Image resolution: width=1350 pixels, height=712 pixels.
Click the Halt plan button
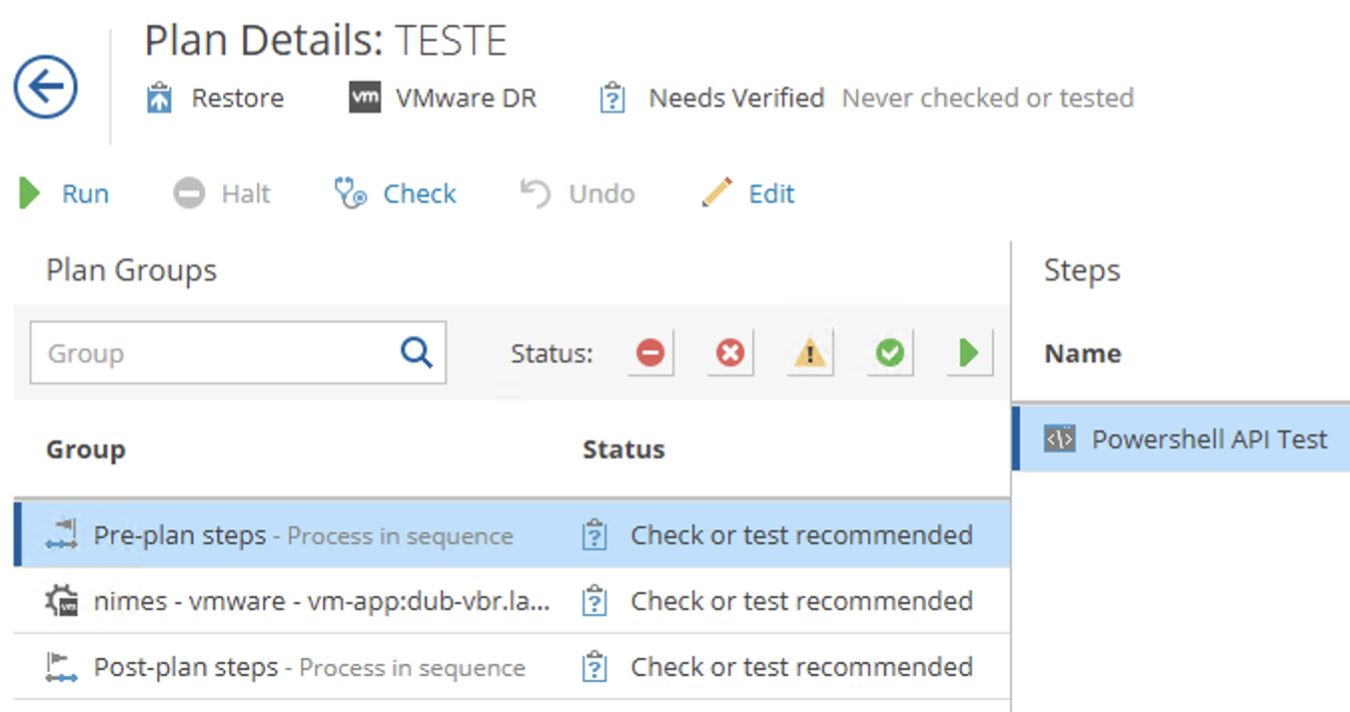click(222, 193)
